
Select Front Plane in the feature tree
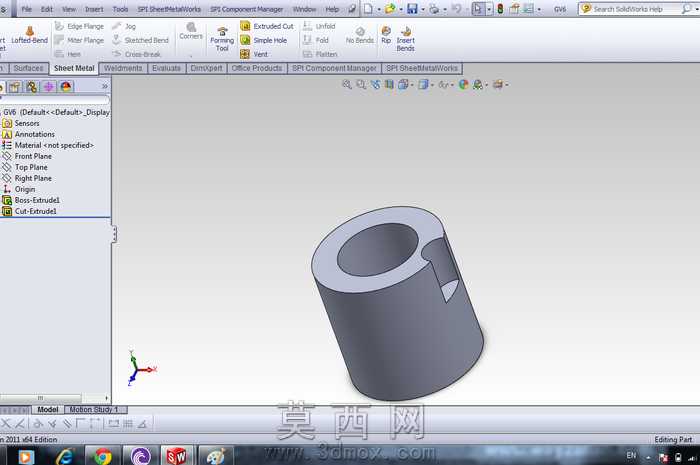(x=27, y=156)
